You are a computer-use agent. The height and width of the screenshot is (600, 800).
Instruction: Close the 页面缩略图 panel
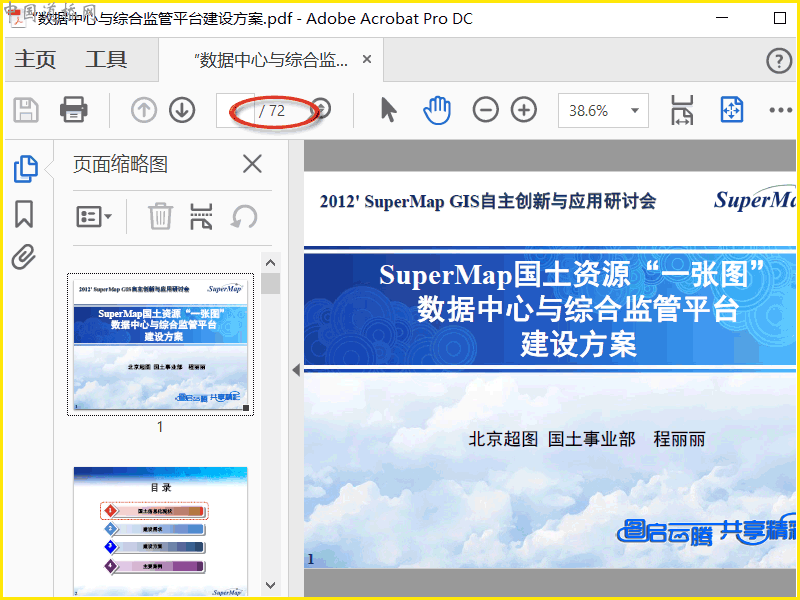pyautogui.click(x=252, y=164)
